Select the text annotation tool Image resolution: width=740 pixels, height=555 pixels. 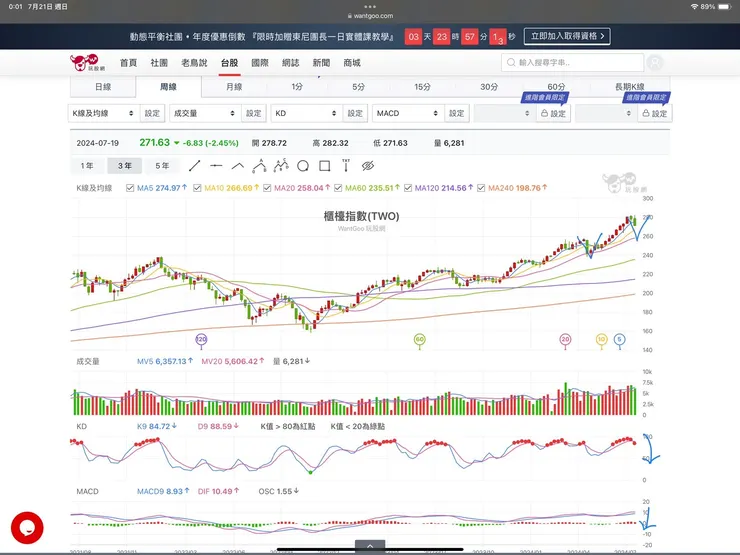[x=346, y=165]
